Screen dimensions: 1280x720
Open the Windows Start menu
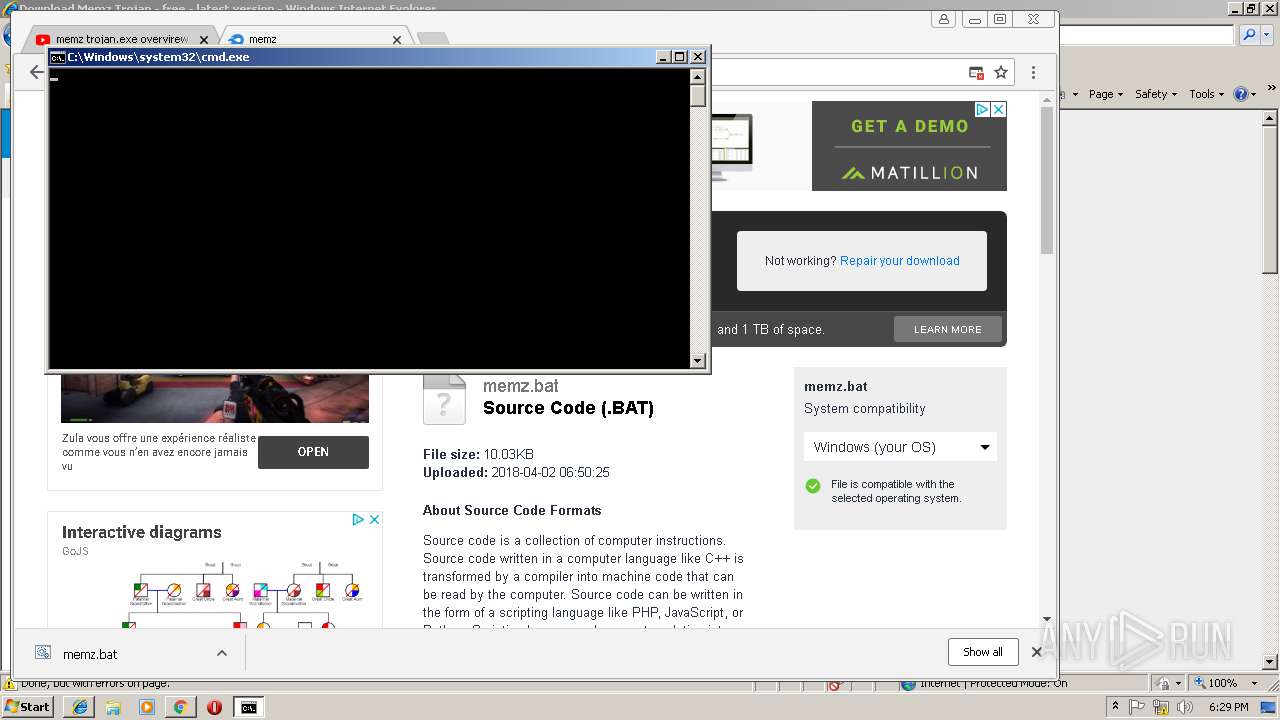(28, 707)
